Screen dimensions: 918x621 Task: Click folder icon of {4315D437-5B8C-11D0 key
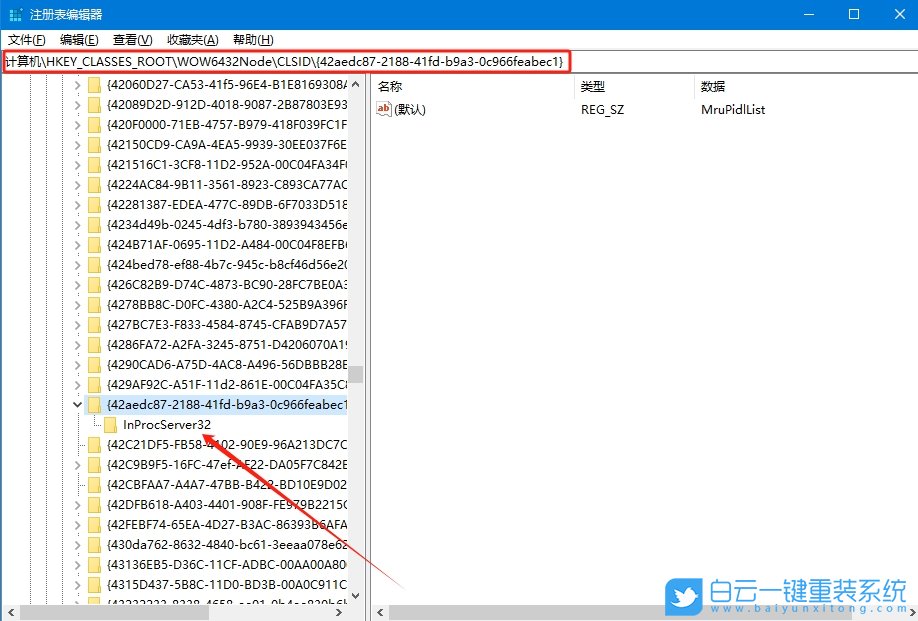pyautogui.click(x=95, y=585)
